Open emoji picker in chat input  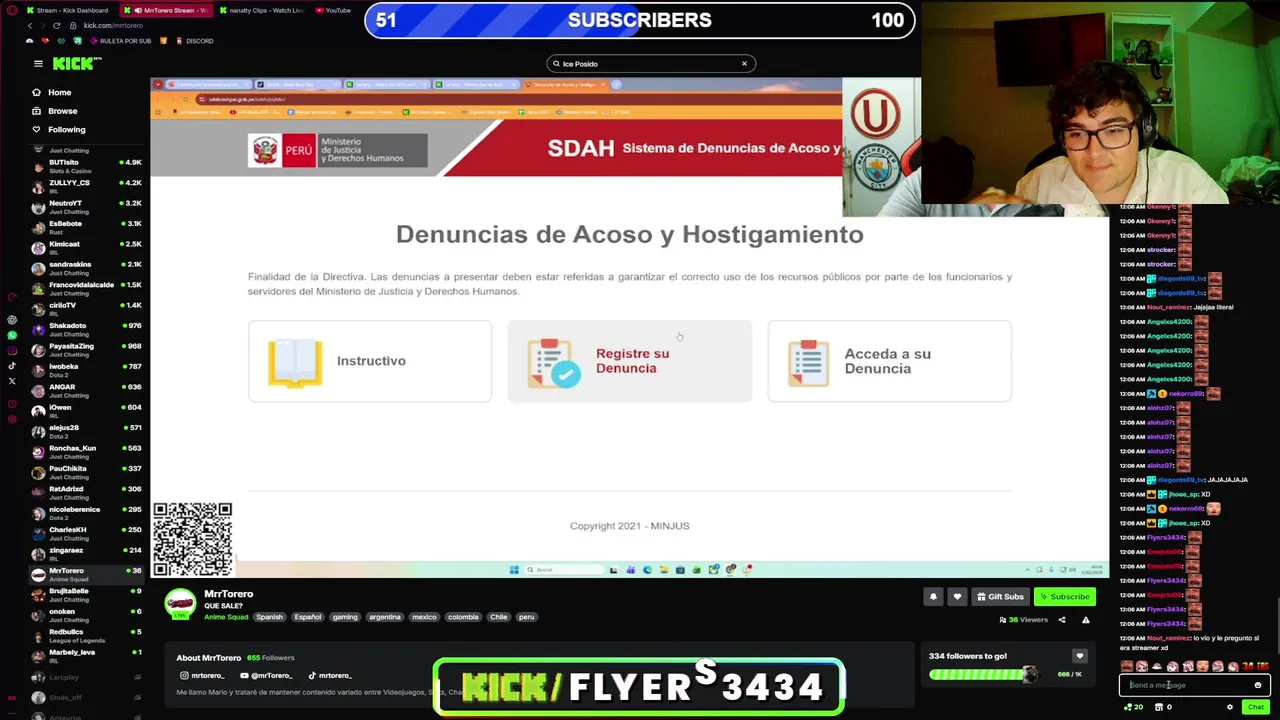(1258, 685)
